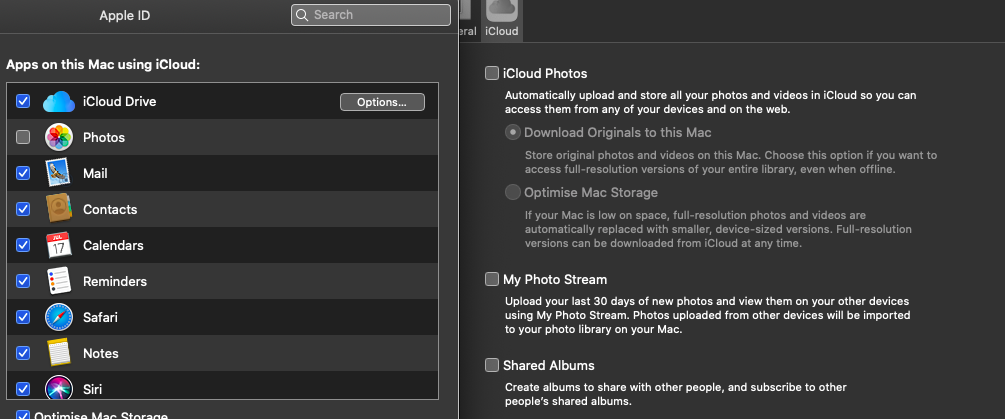Click the 'Mail' row label
1005x419 pixels.
[x=96, y=173]
